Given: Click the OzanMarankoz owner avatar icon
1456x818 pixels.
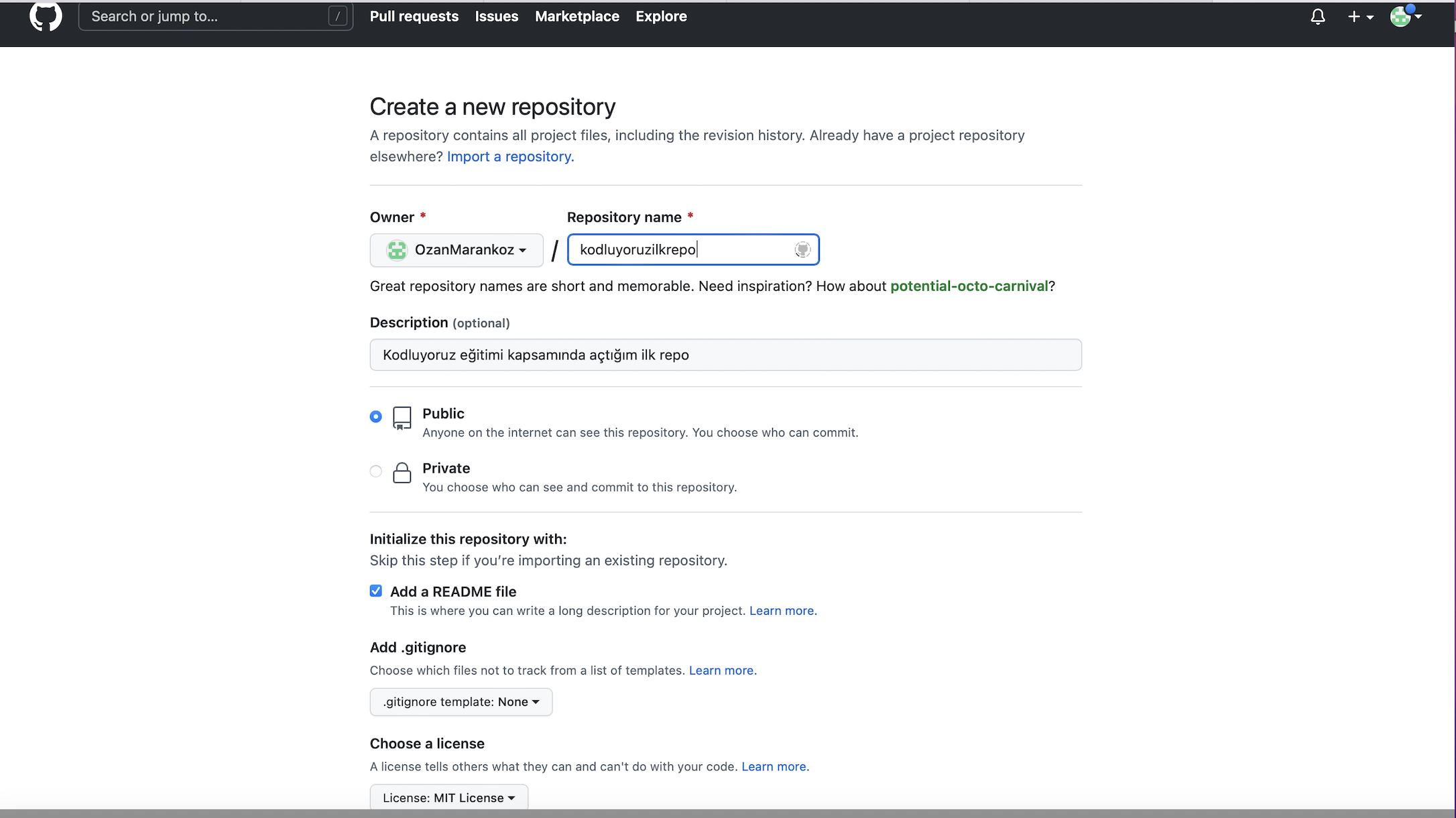Looking at the screenshot, I should [x=397, y=250].
